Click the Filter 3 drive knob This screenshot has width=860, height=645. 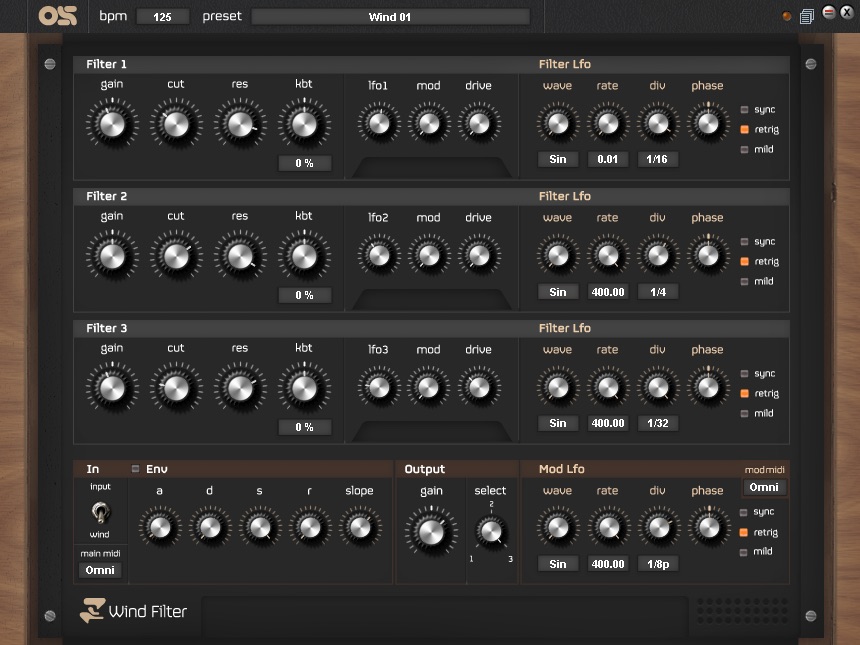[479, 387]
